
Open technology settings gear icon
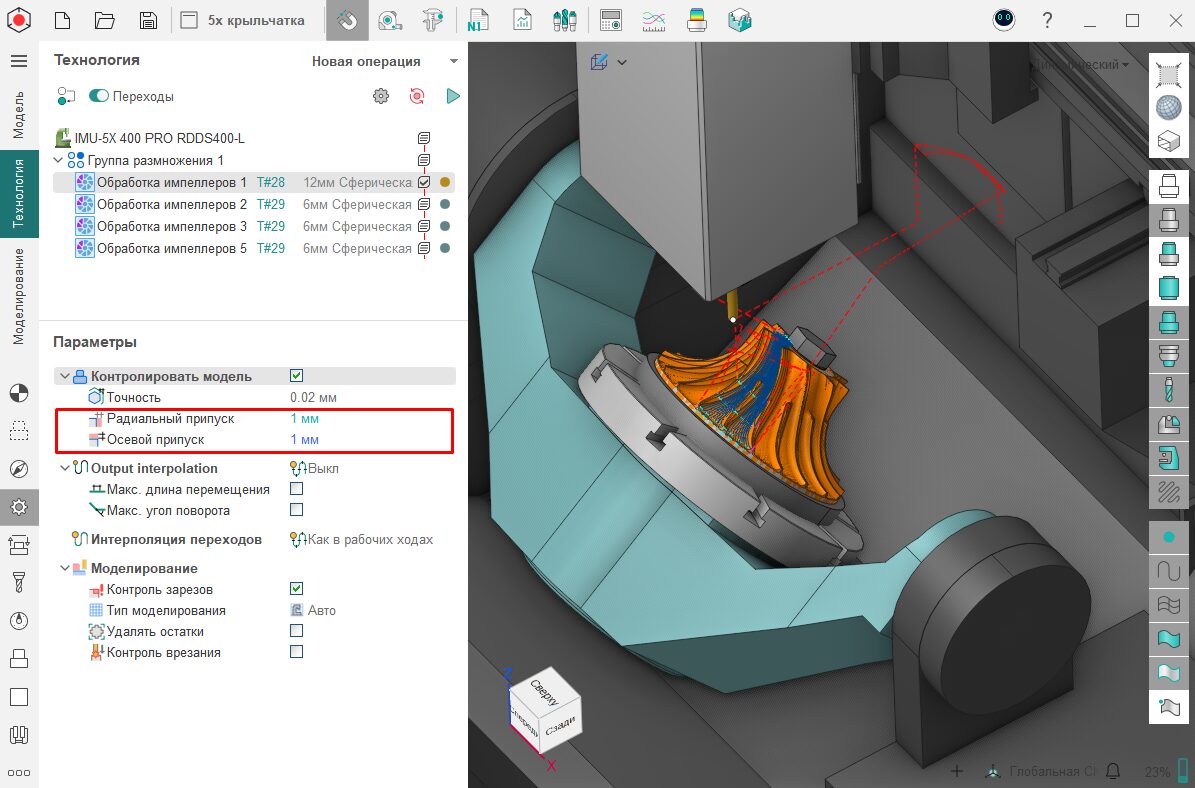coord(380,96)
